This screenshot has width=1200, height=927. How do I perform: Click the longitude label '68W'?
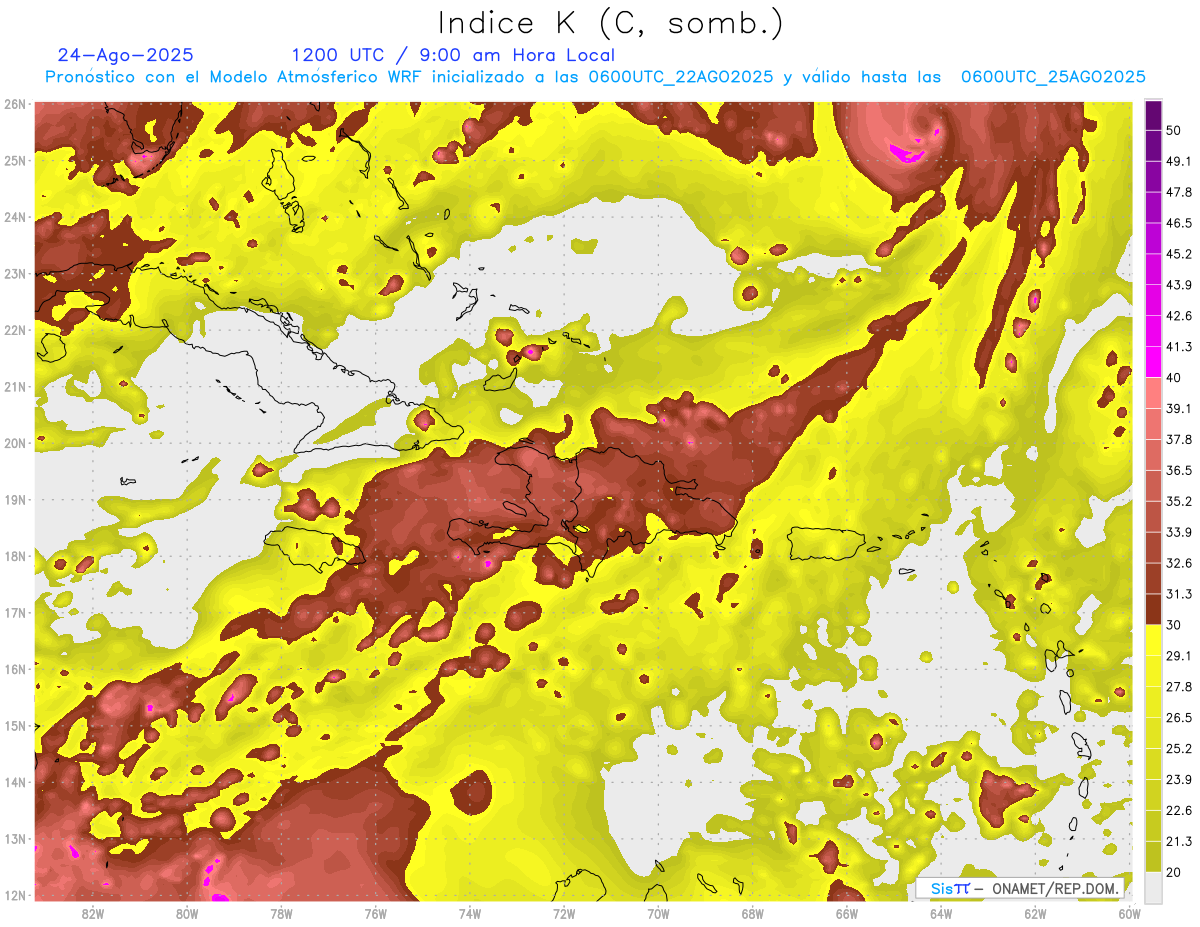753,913
